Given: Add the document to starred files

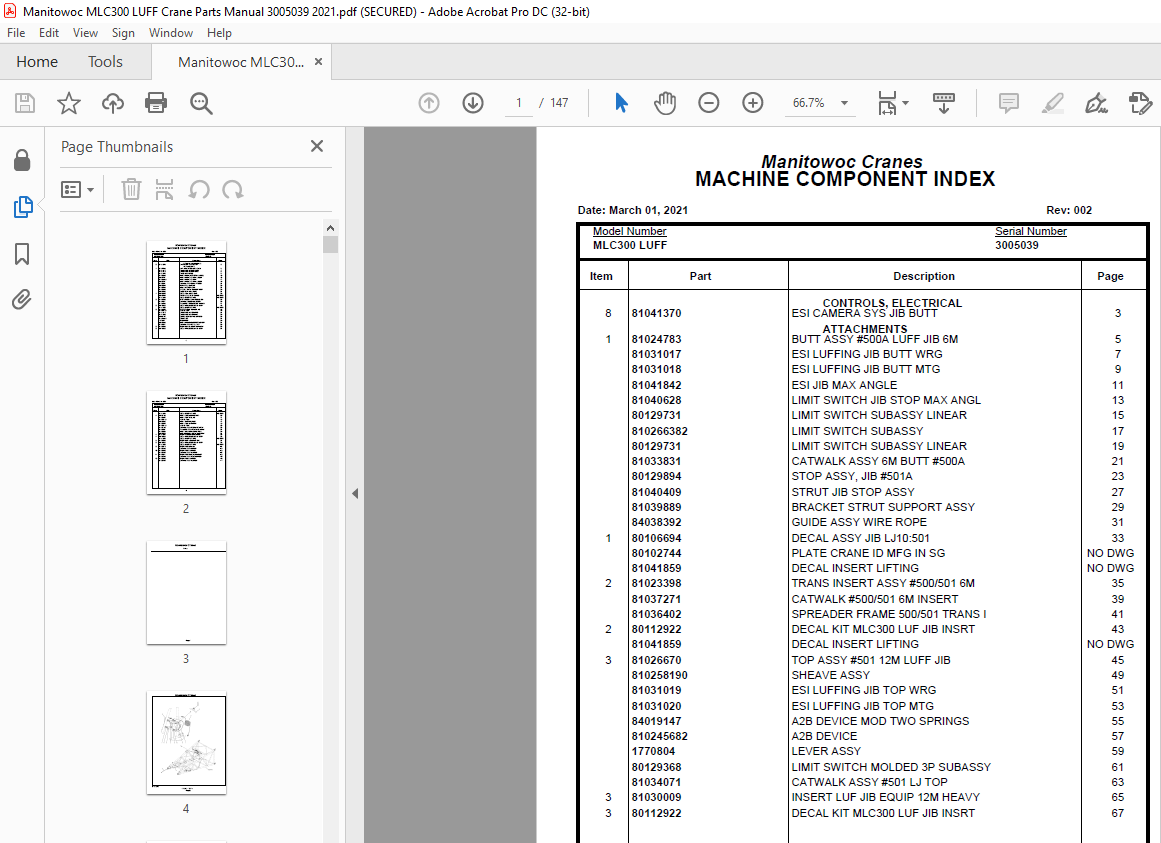Looking at the screenshot, I should [x=69, y=103].
